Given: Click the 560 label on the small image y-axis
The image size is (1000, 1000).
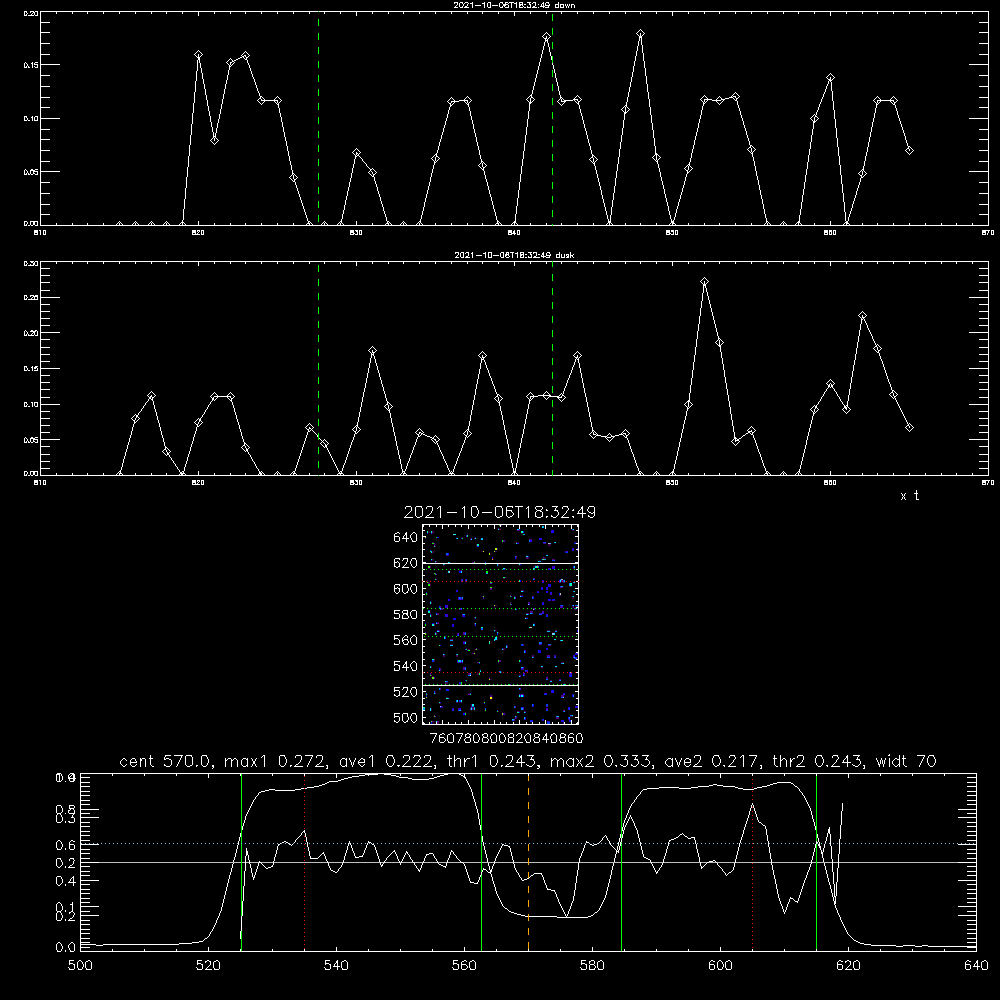Looking at the screenshot, I should 406,640.
